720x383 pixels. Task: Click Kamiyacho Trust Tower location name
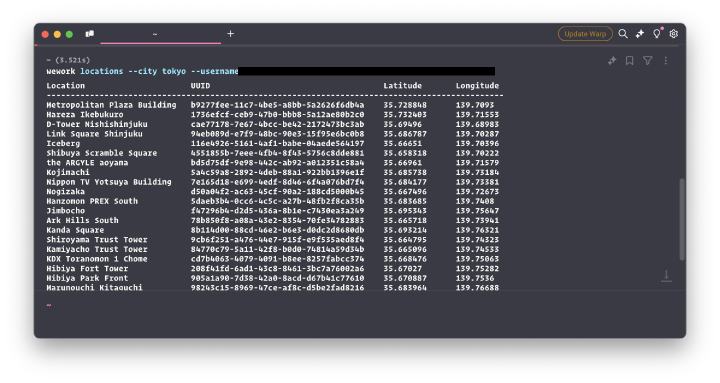pyautogui.click(x=97, y=249)
